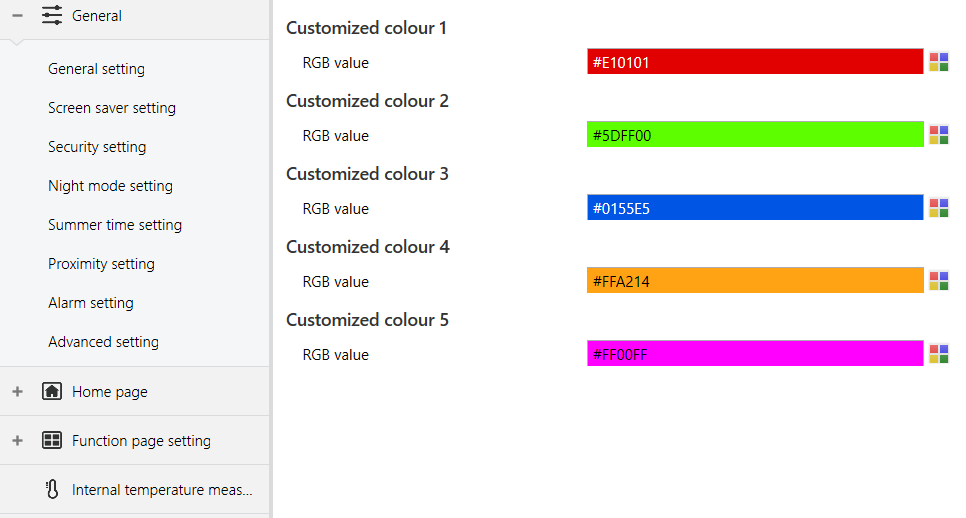Image resolution: width=966 pixels, height=518 pixels.
Task: Click the red #E10101 colour field
Action: click(754, 62)
